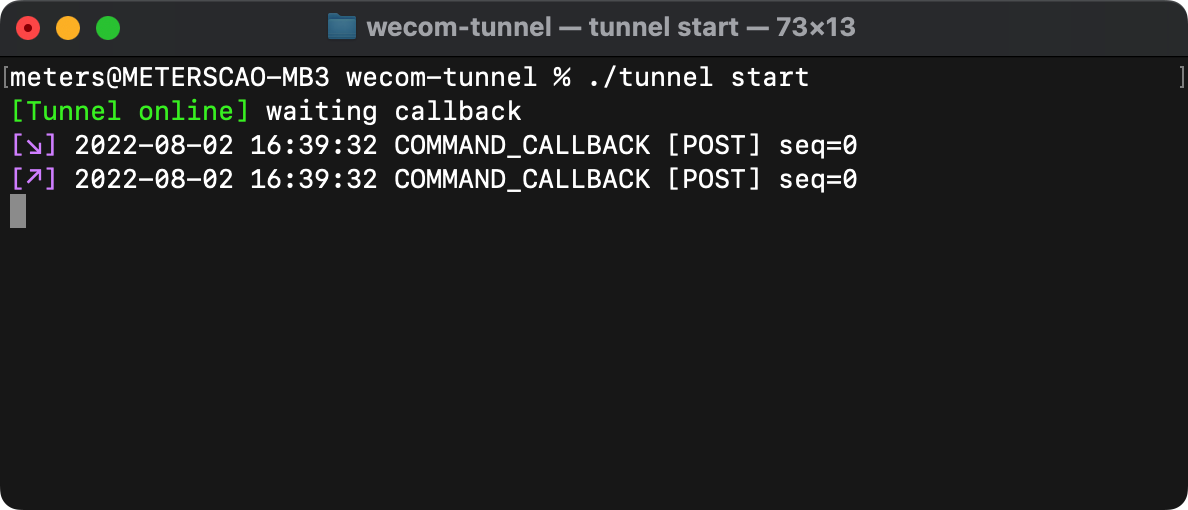Click the left bracket mark before the prompt
The image size is (1188, 510).
(x=5, y=77)
